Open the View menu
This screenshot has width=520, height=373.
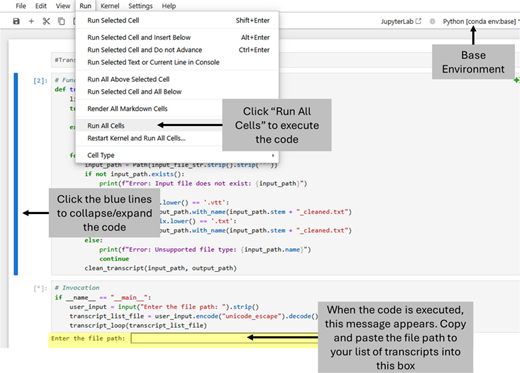[x=63, y=6]
